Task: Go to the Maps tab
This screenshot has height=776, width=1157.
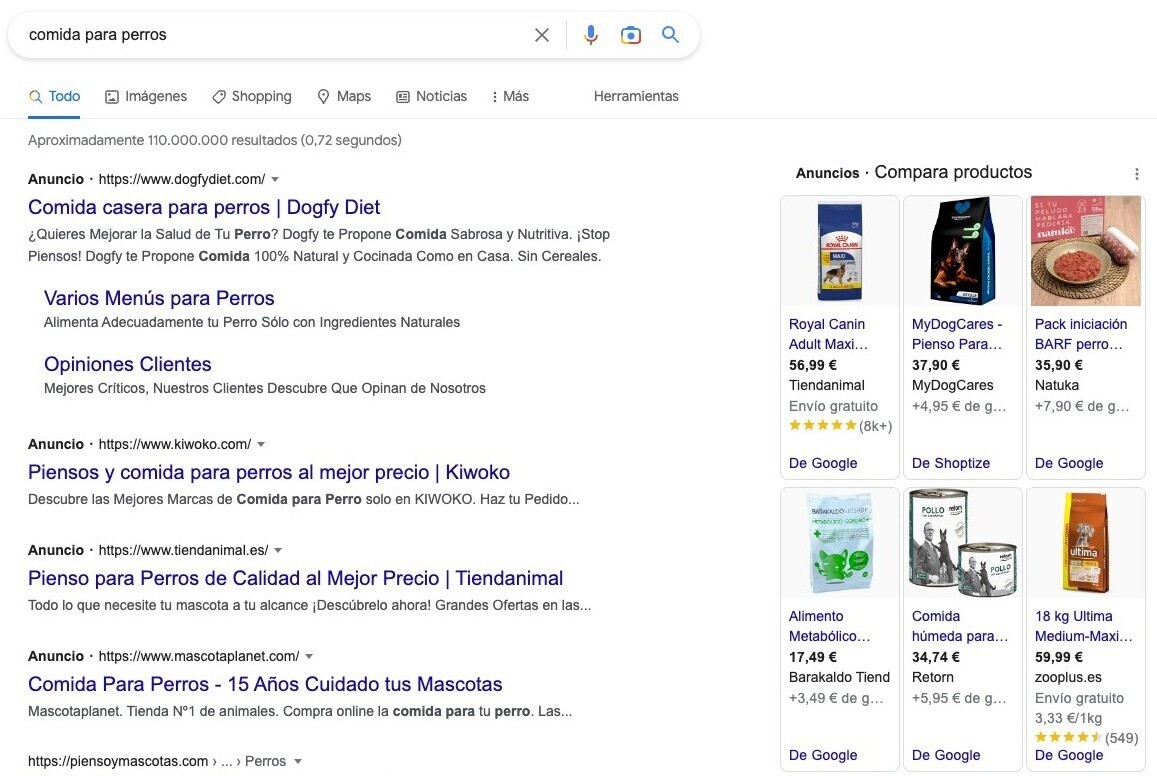Action: pyautogui.click(x=344, y=97)
